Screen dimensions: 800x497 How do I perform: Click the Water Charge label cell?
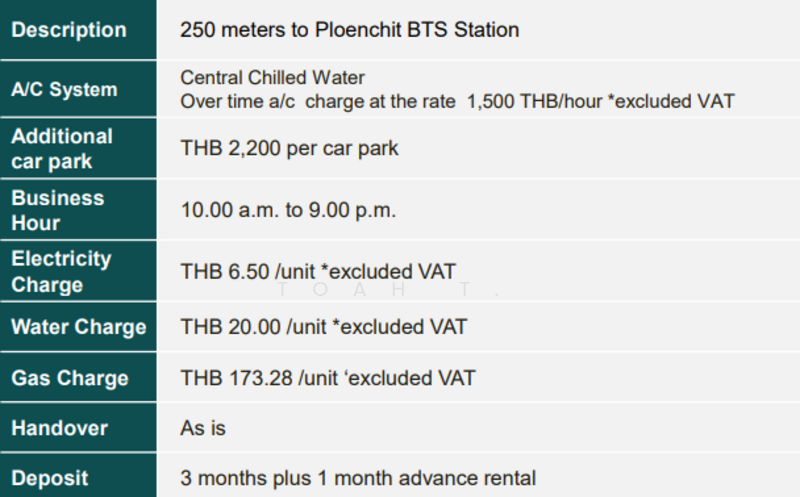78,327
